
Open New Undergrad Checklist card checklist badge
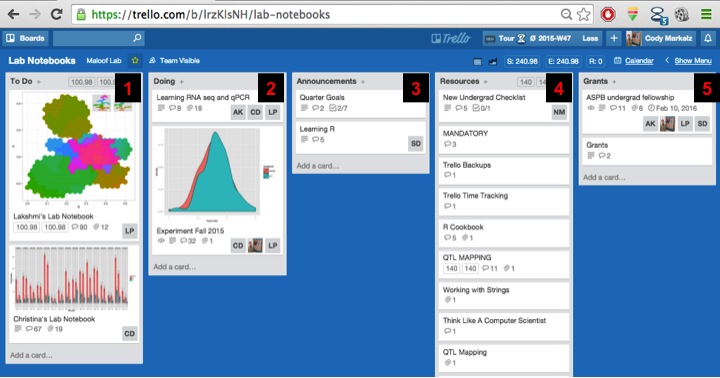(481, 108)
